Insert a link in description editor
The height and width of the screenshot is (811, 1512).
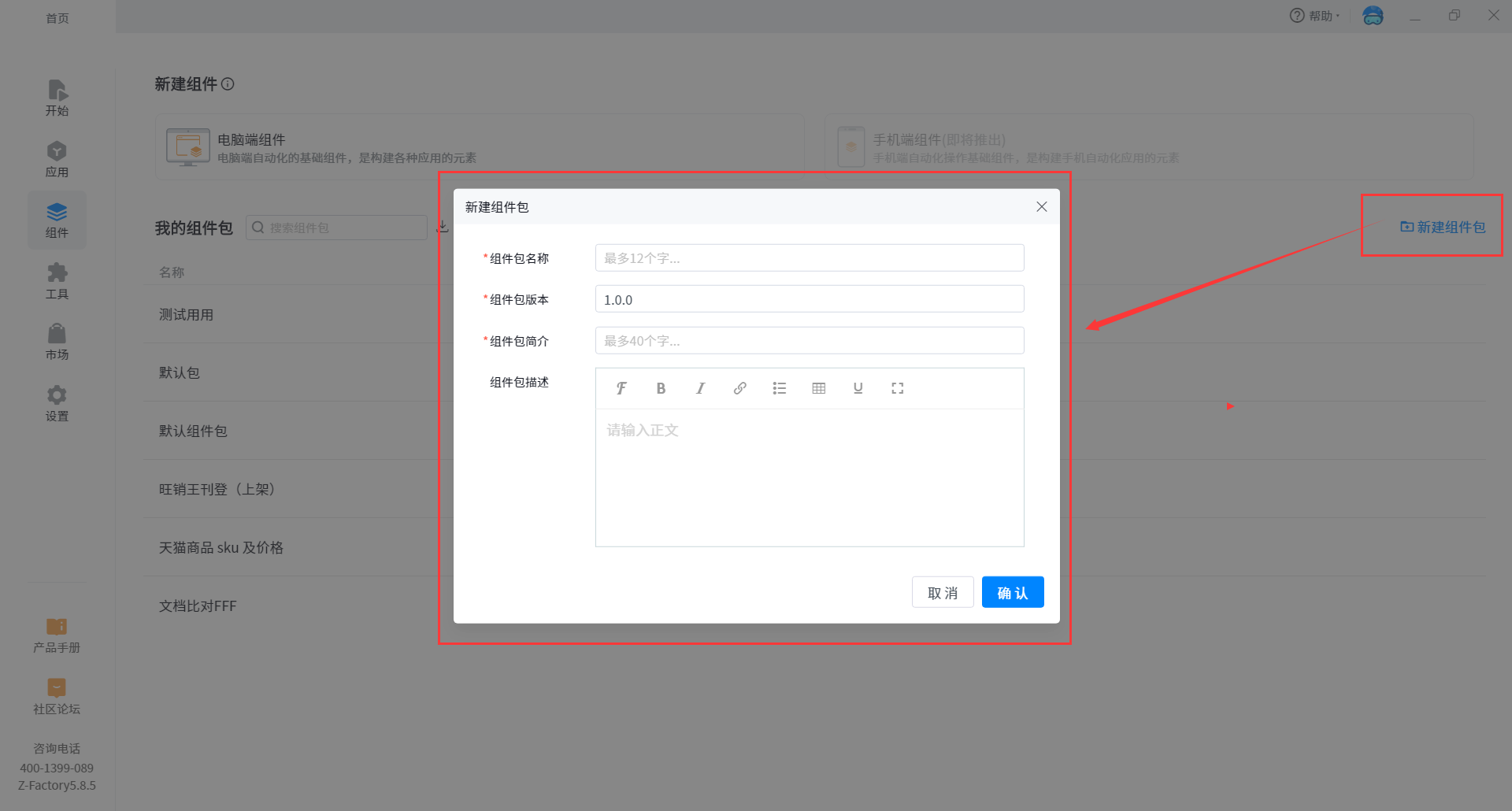[739, 388]
